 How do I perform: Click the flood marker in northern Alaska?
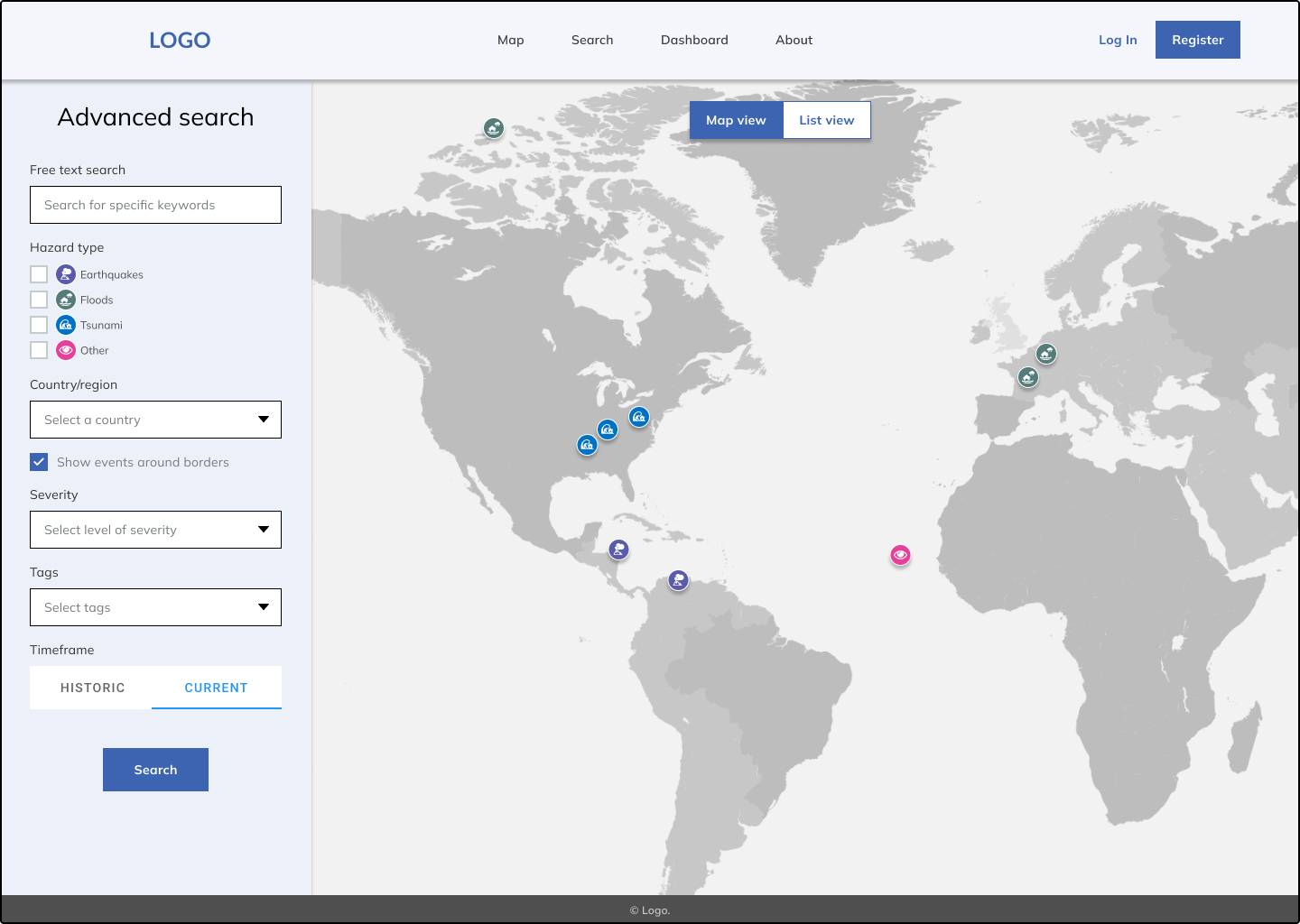[x=493, y=128]
